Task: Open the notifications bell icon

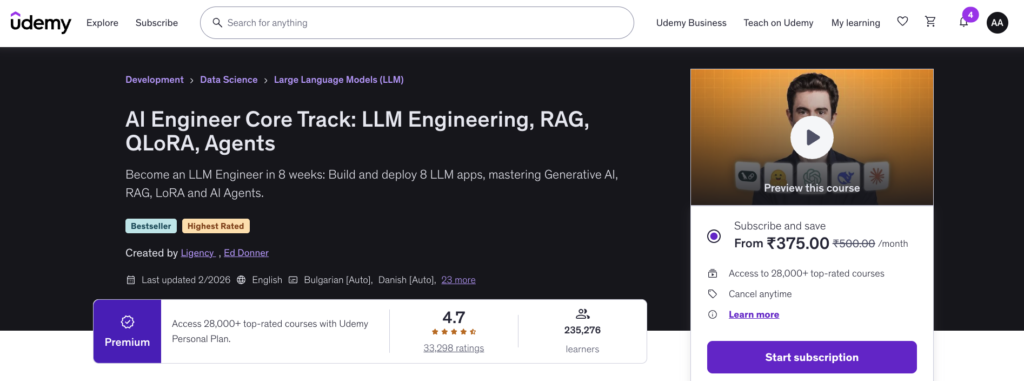Action: click(x=963, y=22)
